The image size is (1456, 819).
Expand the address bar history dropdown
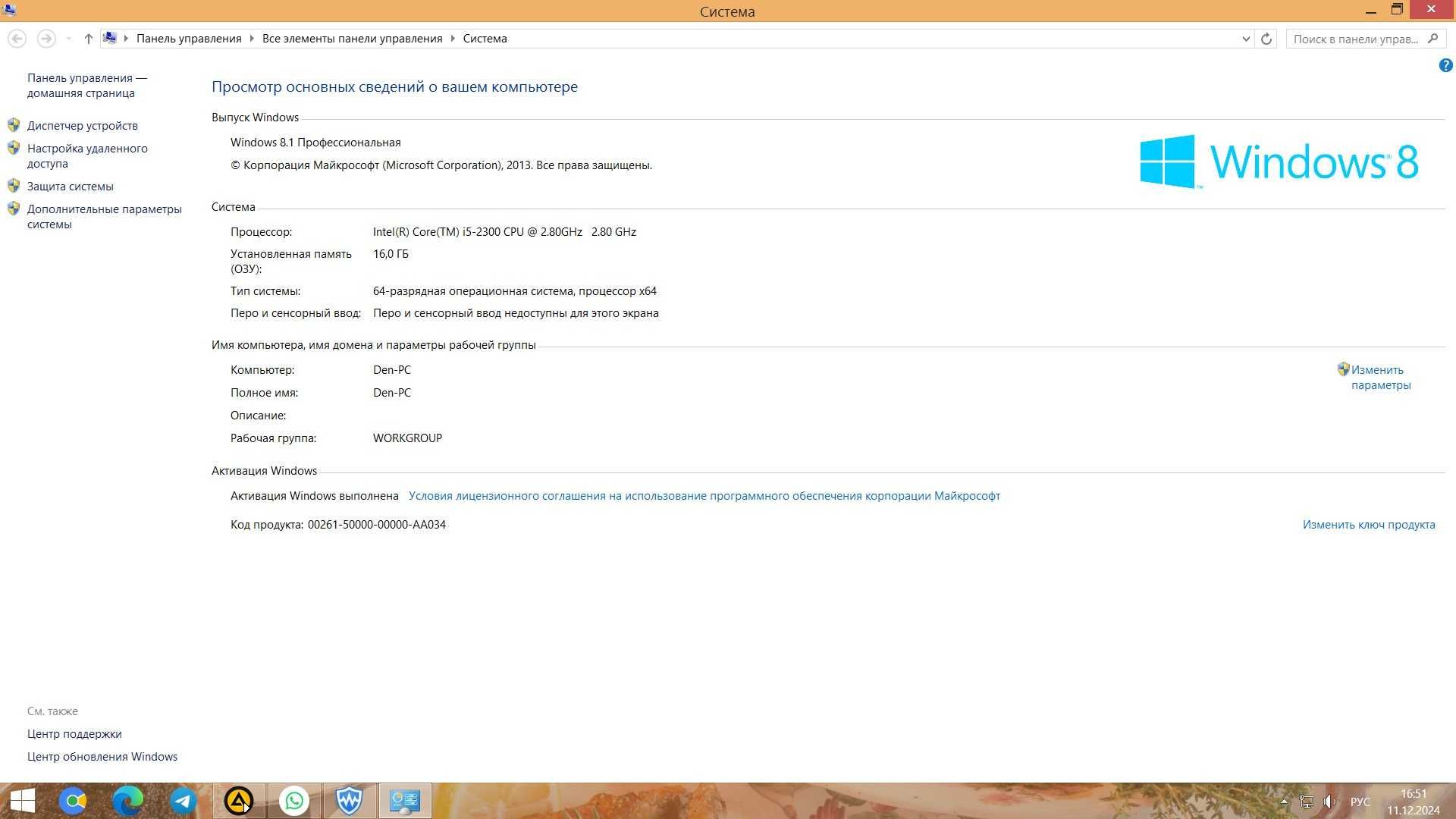coord(1245,39)
